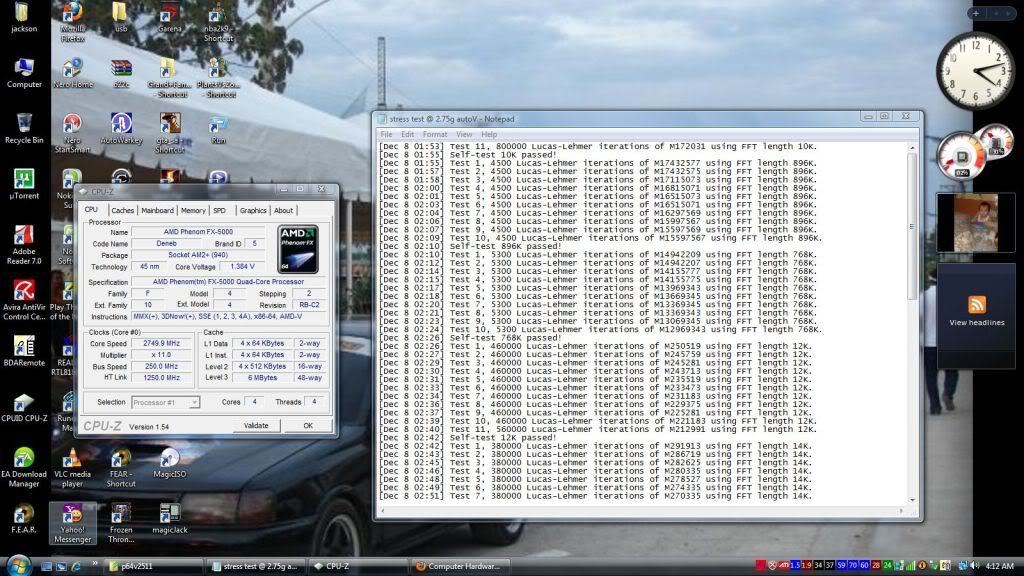The height and width of the screenshot is (576, 1024).
Task: Switch to the Mainboard tab in CPU-Z
Action: 157,210
